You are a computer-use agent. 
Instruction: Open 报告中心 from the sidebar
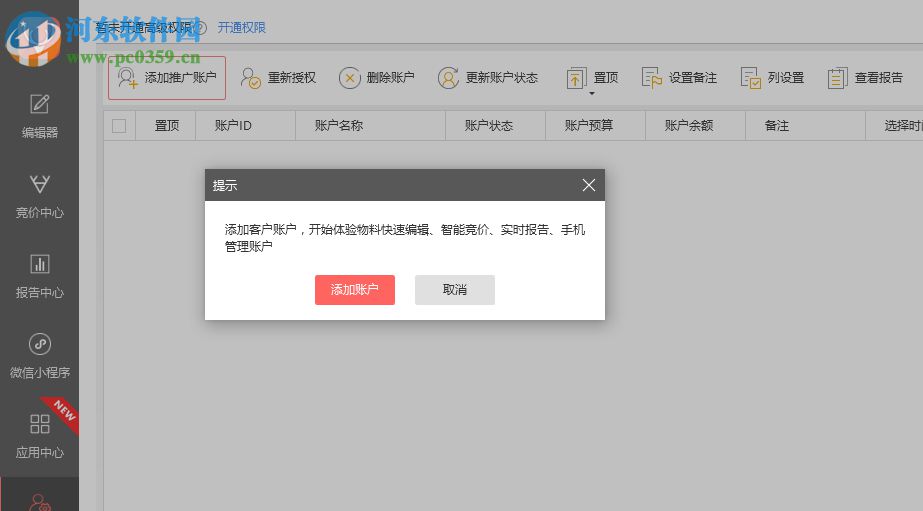pyautogui.click(x=39, y=276)
